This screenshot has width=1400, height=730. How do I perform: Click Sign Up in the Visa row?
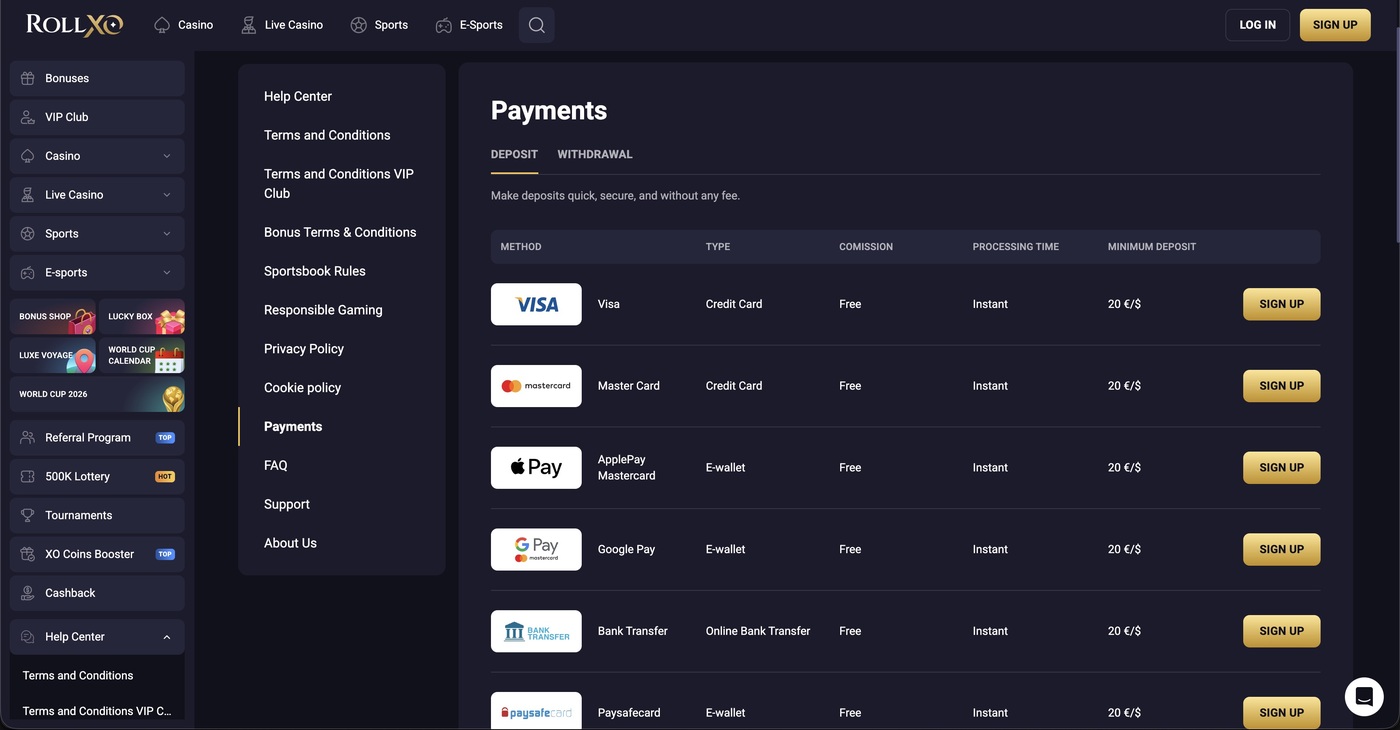(x=1281, y=304)
